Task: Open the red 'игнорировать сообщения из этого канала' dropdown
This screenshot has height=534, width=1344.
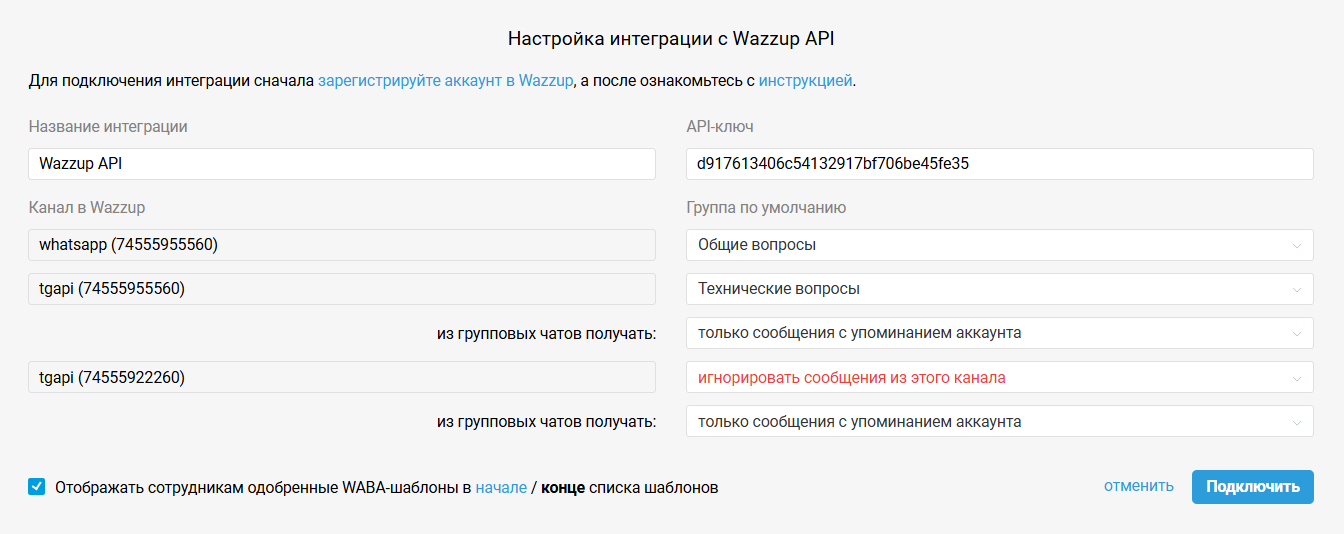Action: click(1000, 377)
